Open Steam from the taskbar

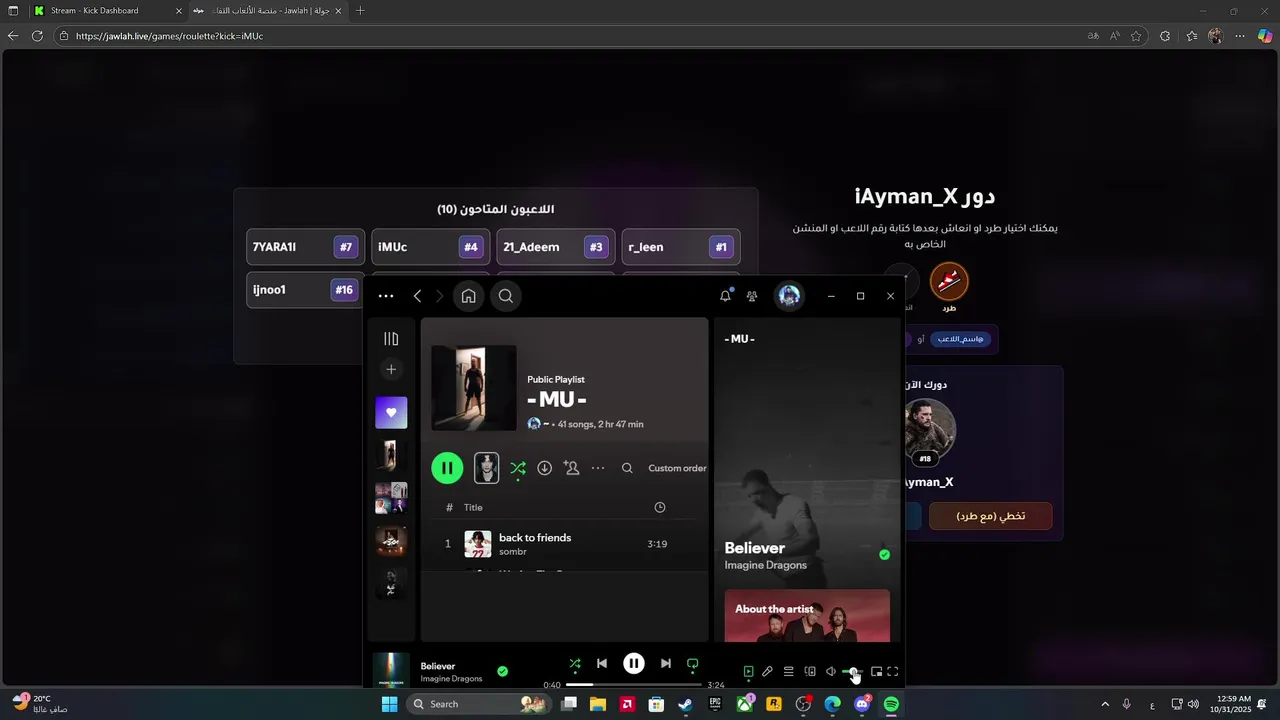(685, 704)
